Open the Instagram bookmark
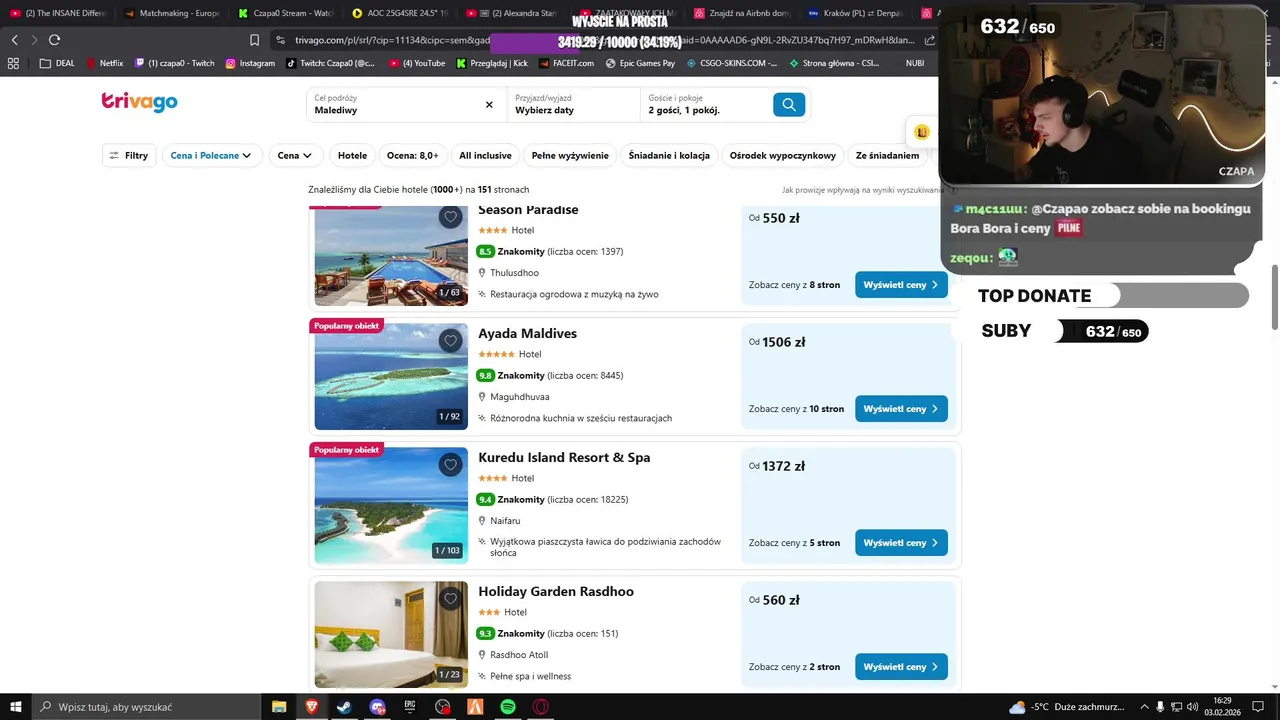 (250, 63)
